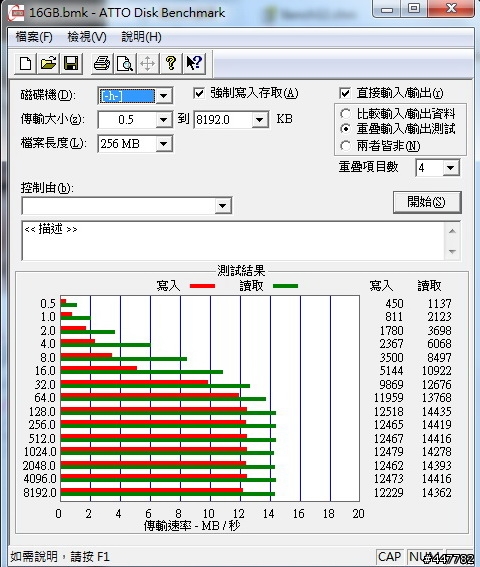The height and width of the screenshot is (567, 480).
Task: Click the 開始(S) start button
Action: point(427,202)
